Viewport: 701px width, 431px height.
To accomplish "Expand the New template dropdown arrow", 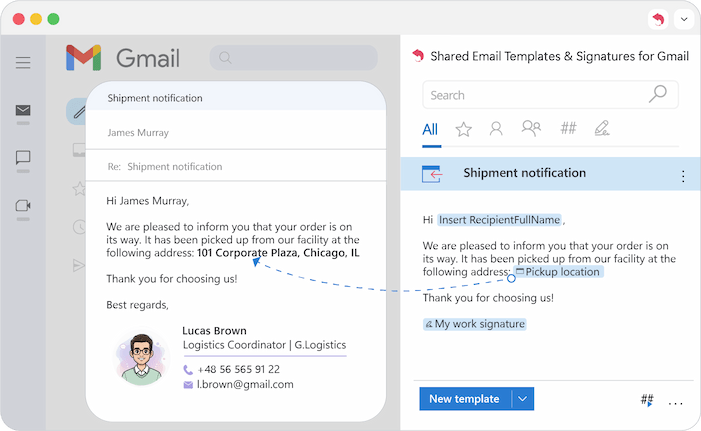I will pos(523,399).
